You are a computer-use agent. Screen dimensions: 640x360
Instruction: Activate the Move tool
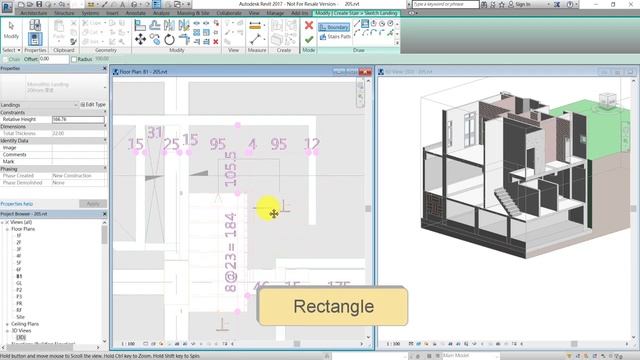[x=140, y=39]
